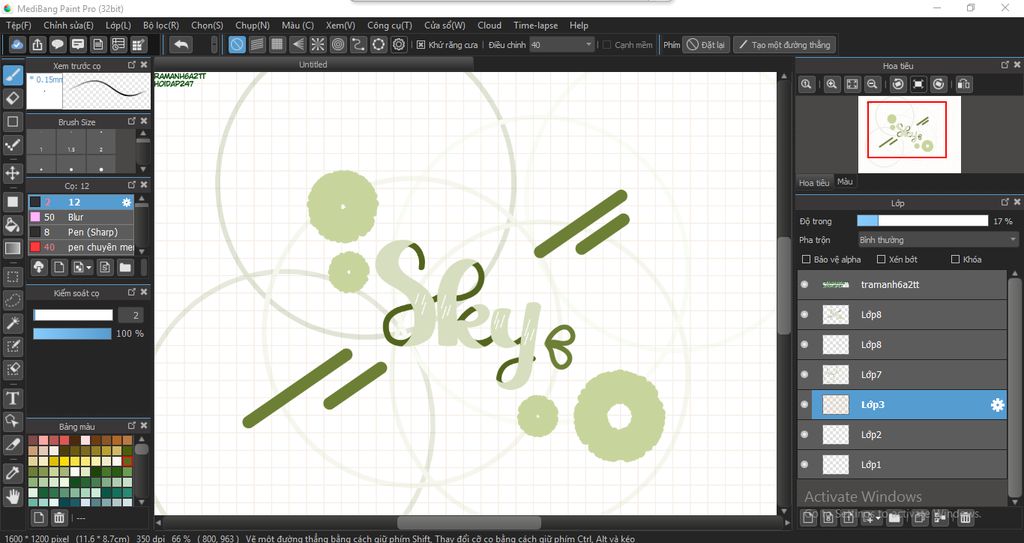Enable the concentric circle snap guide

click(338, 44)
